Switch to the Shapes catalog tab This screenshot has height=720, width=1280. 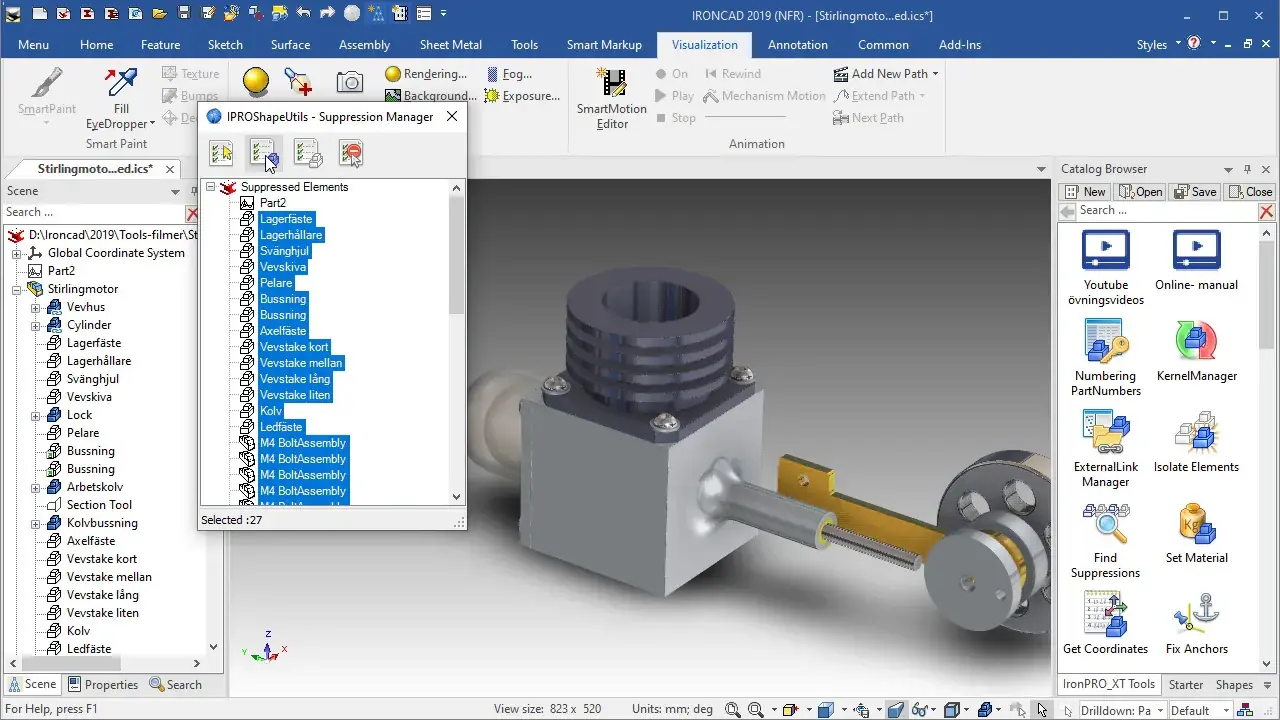[x=1234, y=685]
